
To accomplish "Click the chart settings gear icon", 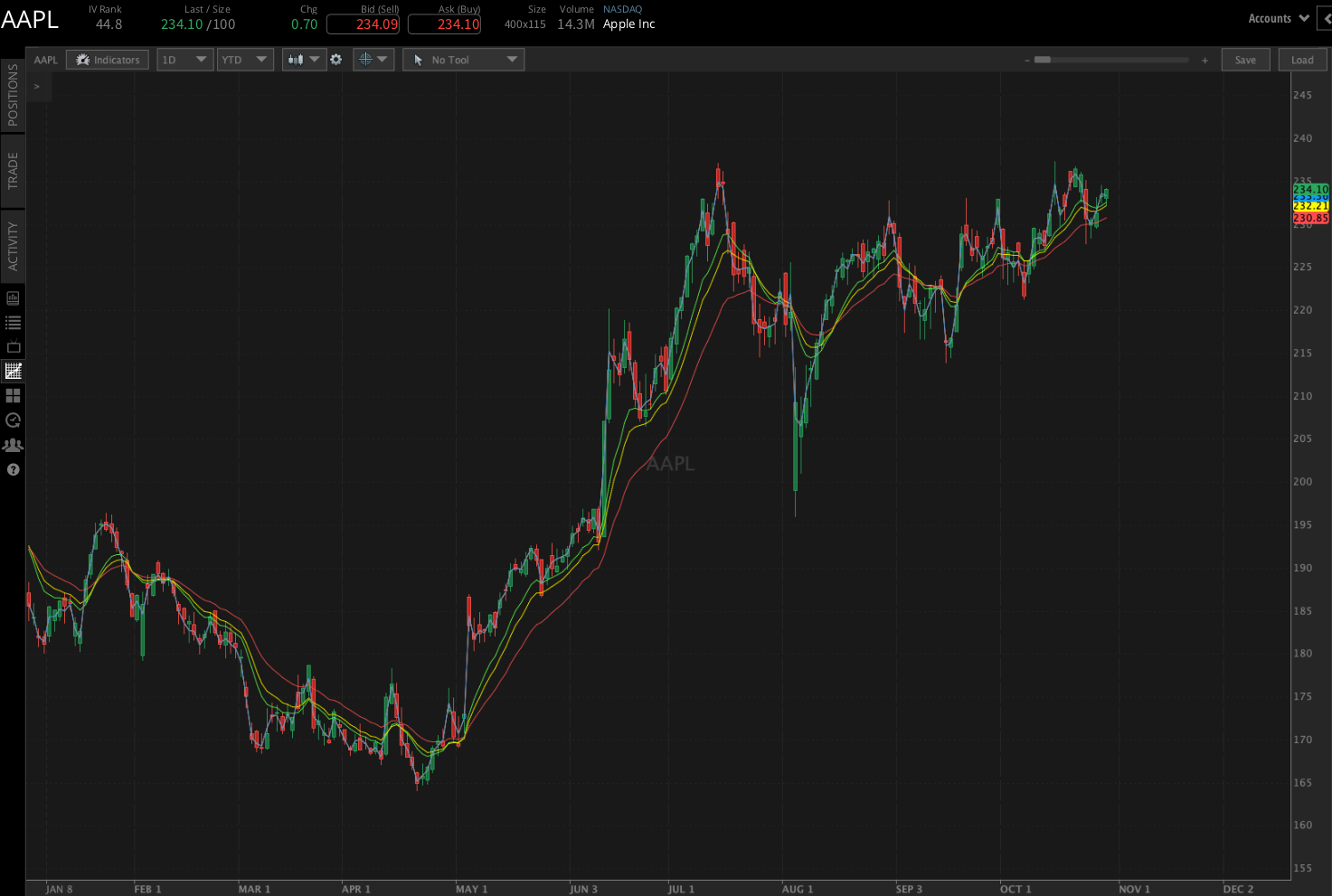I will click(335, 59).
